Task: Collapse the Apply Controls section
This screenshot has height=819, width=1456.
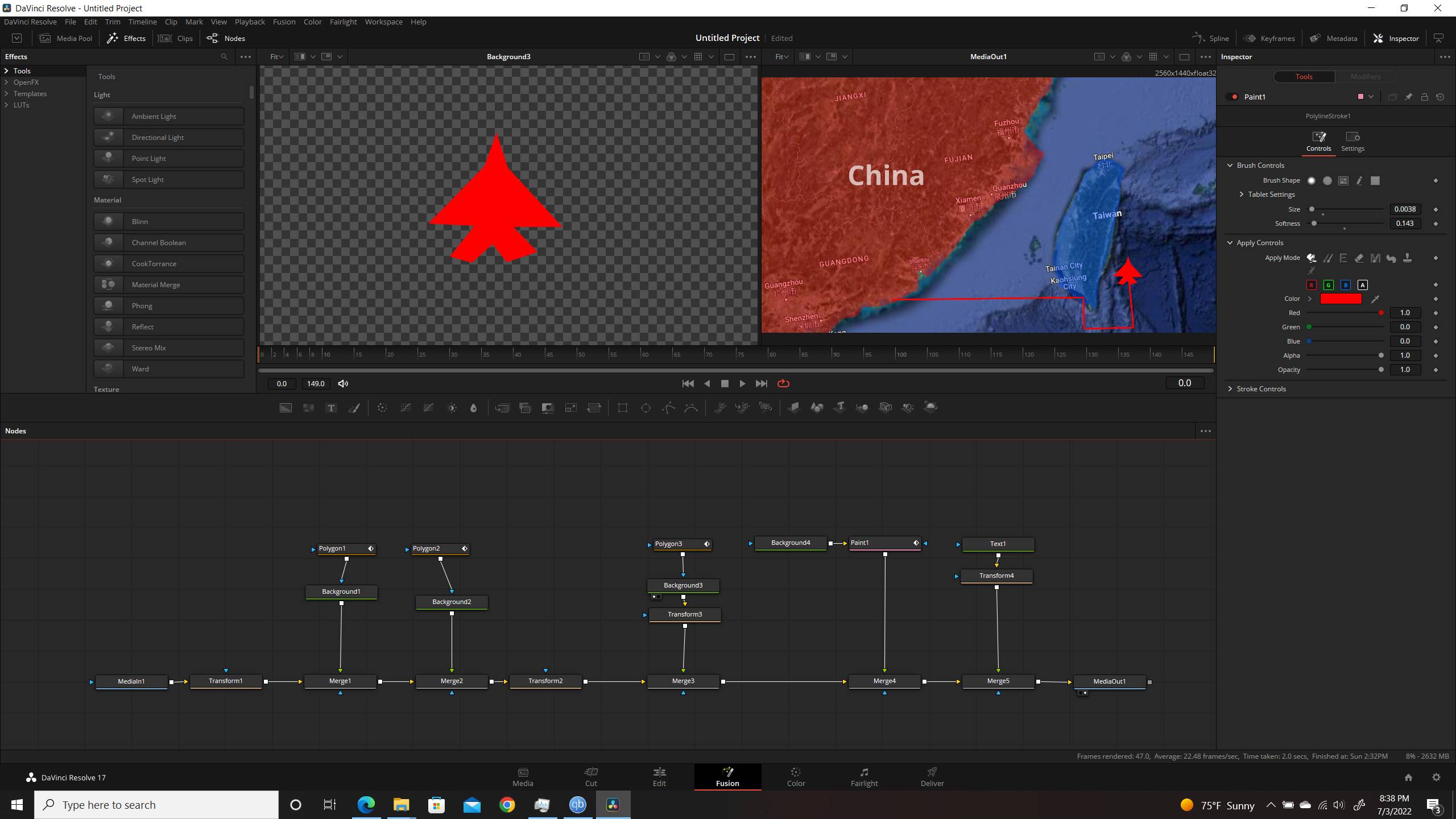Action: [1230, 243]
